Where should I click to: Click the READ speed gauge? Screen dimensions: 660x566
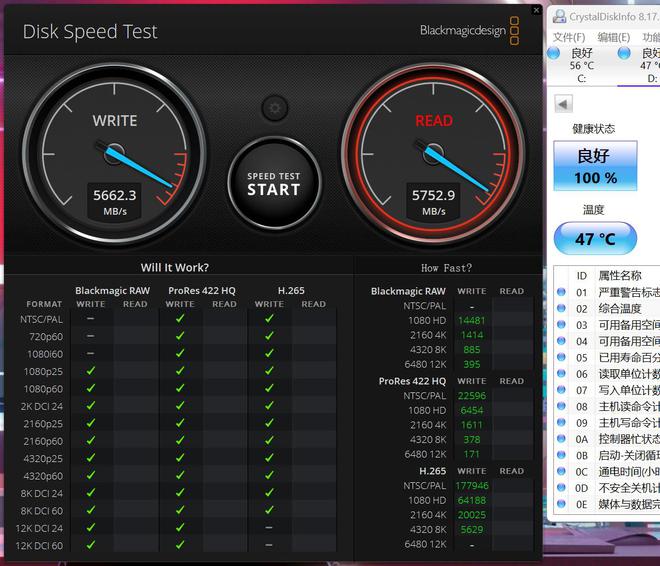(433, 154)
